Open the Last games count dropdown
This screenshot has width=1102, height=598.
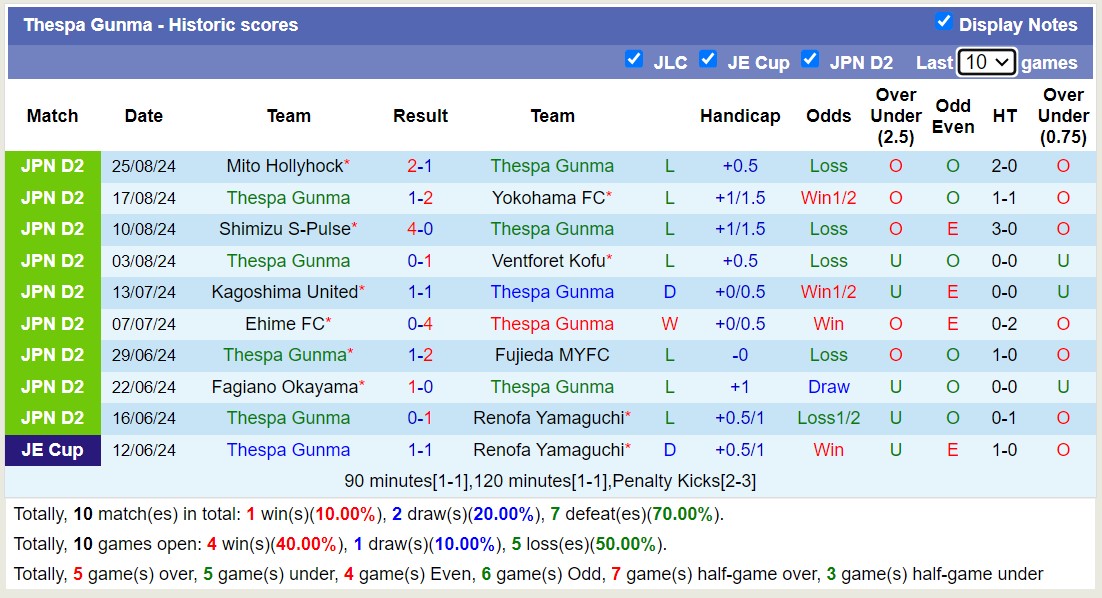pyautogui.click(x=986, y=62)
